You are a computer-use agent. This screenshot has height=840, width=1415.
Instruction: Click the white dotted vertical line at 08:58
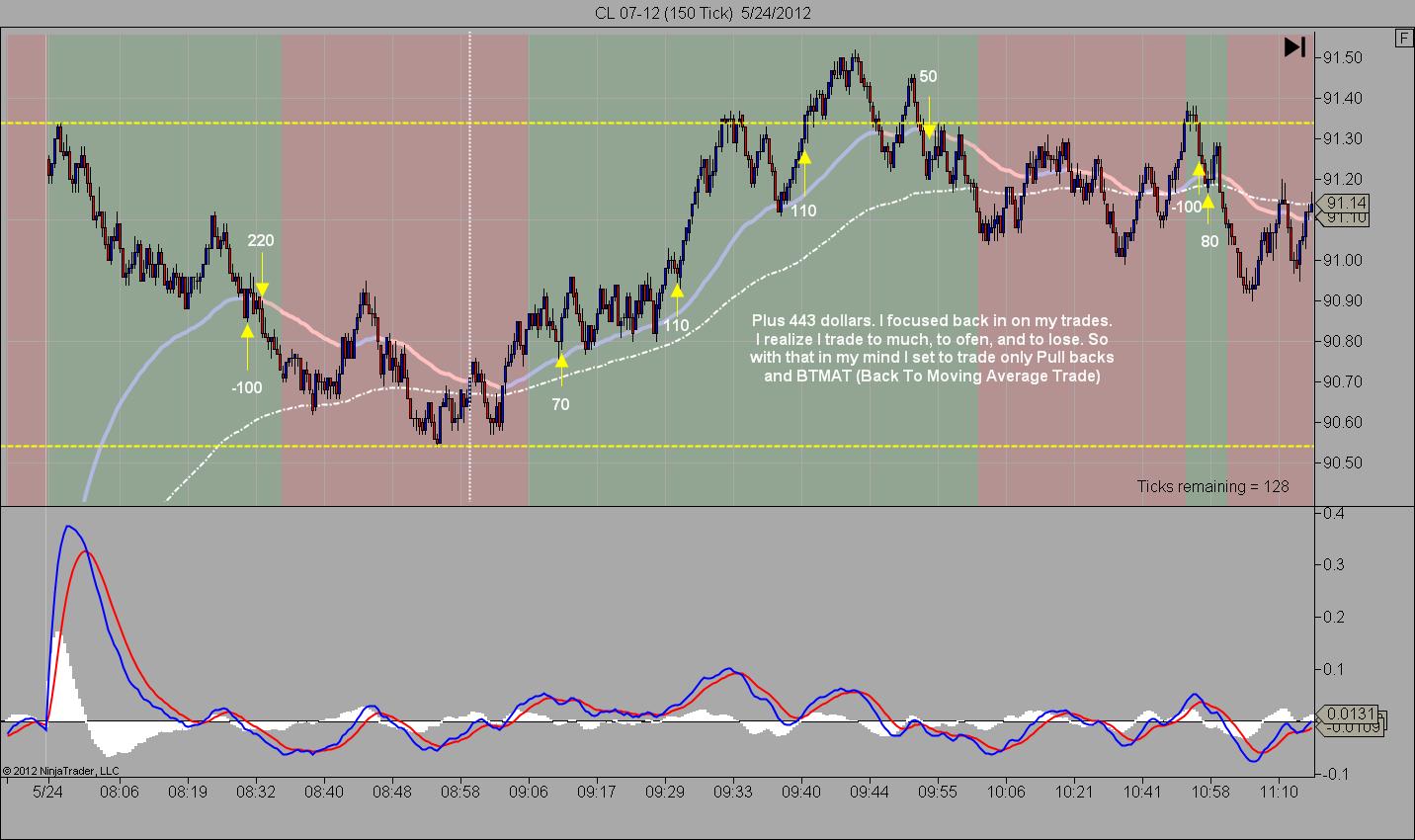click(469, 267)
